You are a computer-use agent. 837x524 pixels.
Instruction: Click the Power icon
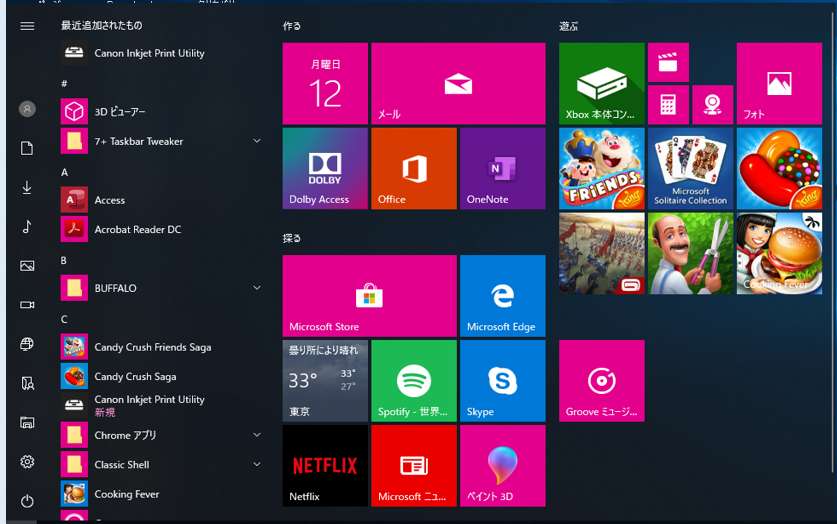point(27,501)
